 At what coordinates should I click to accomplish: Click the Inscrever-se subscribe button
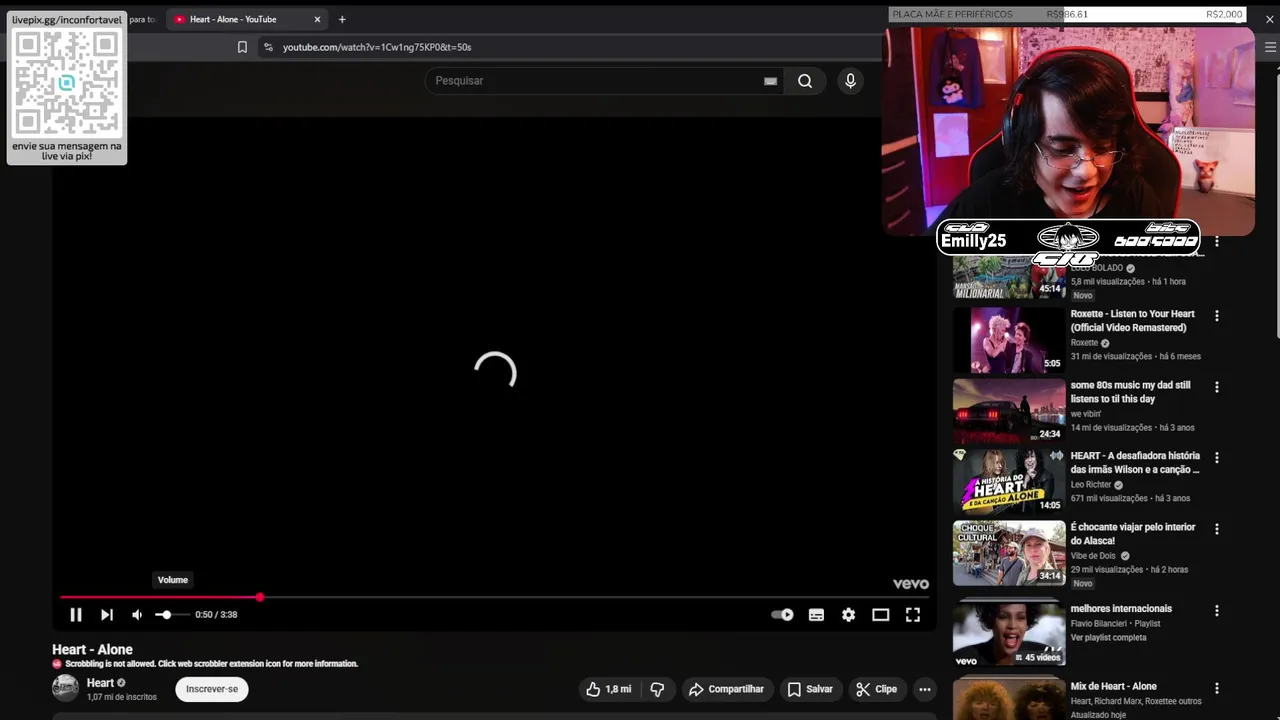pyautogui.click(x=212, y=689)
